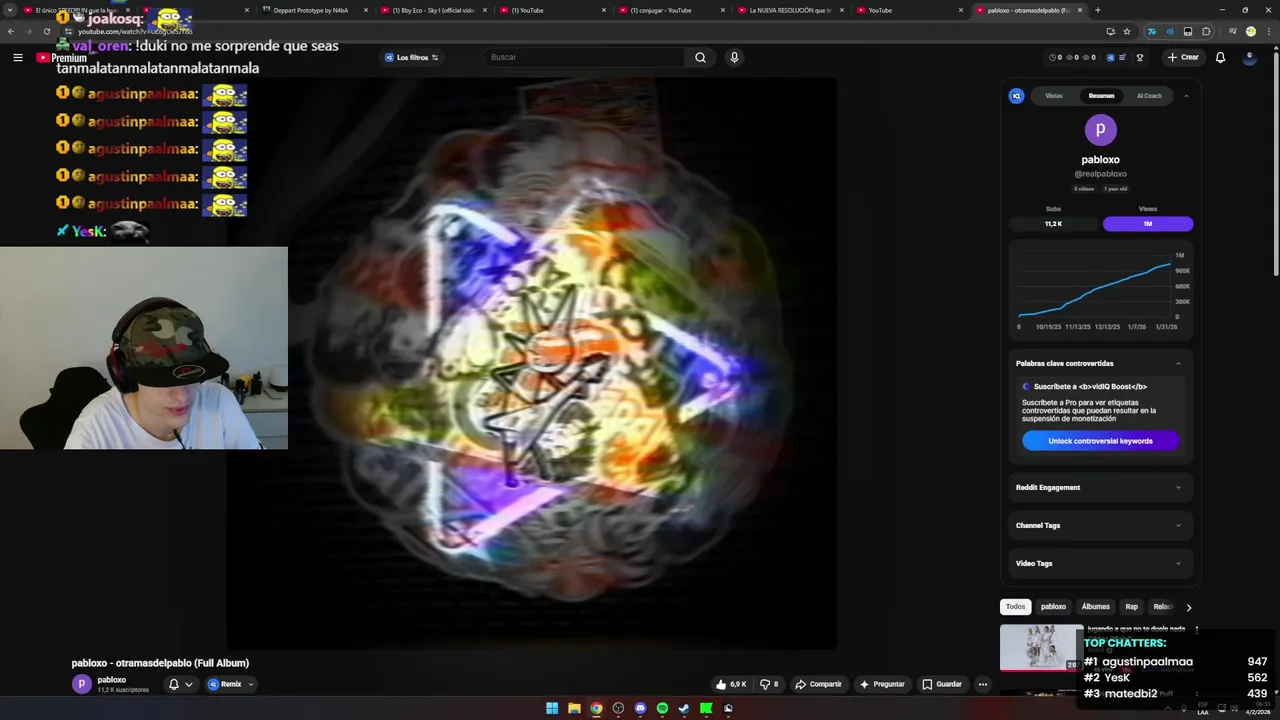Collapse the vidIQ panel with the top chevron
The width and height of the screenshot is (1280, 720).
(1186, 96)
